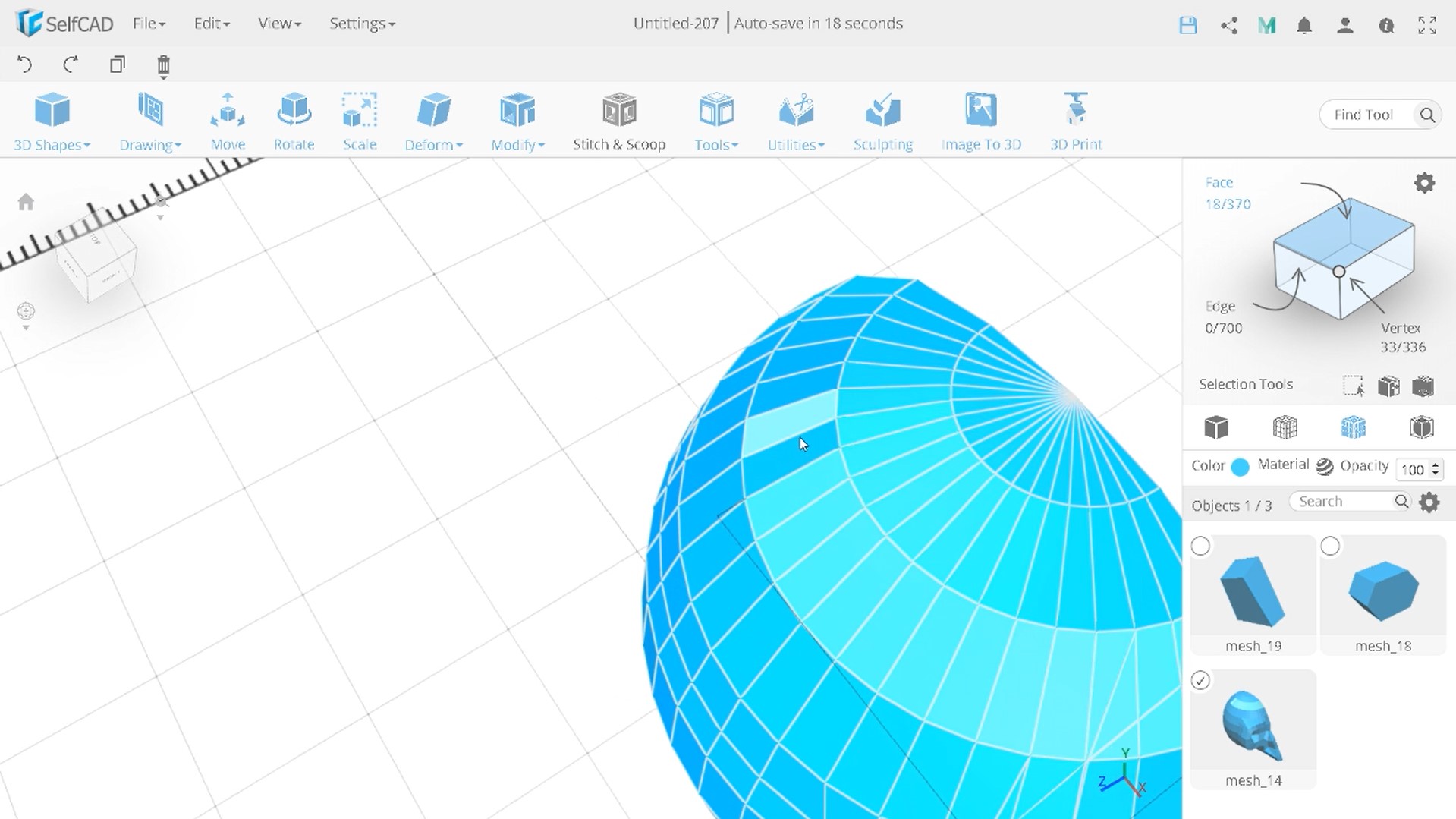This screenshot has width=1456, height=819.
Task: Click the Copy object icon
Action: [117, 65]
